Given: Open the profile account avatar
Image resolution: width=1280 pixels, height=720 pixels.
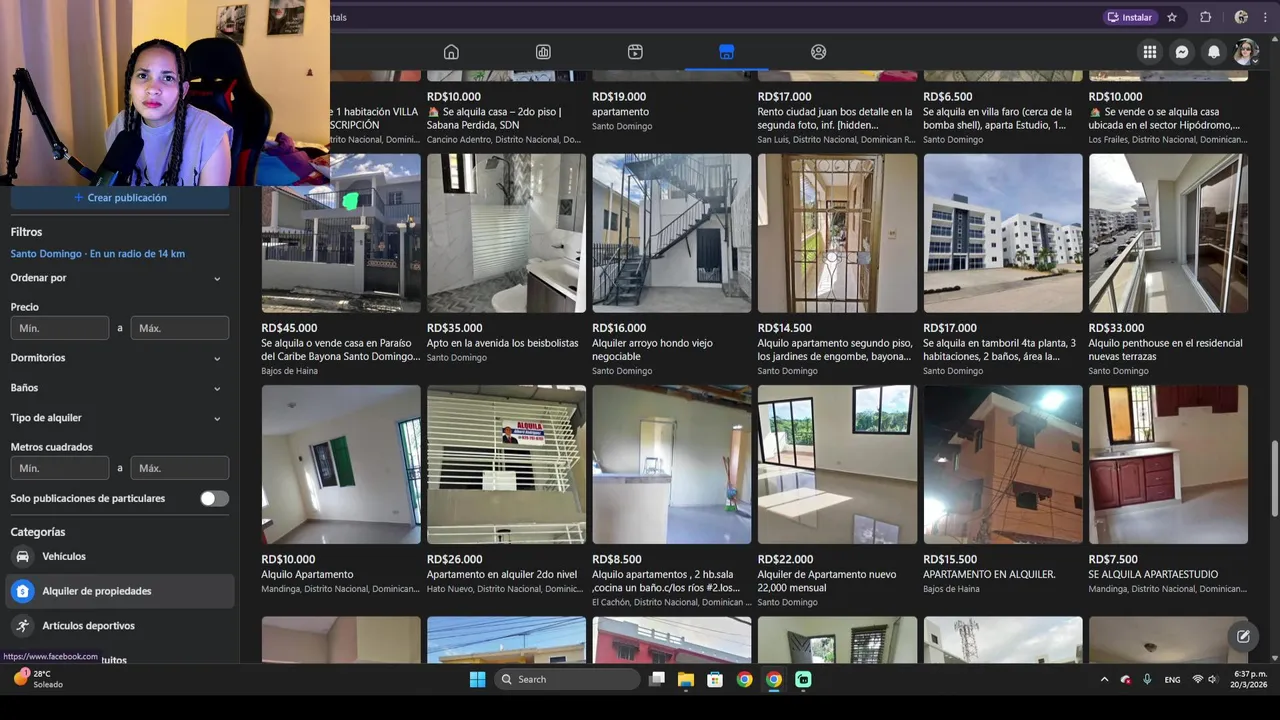Looking at the screenshot, I should coord(1245,52).
